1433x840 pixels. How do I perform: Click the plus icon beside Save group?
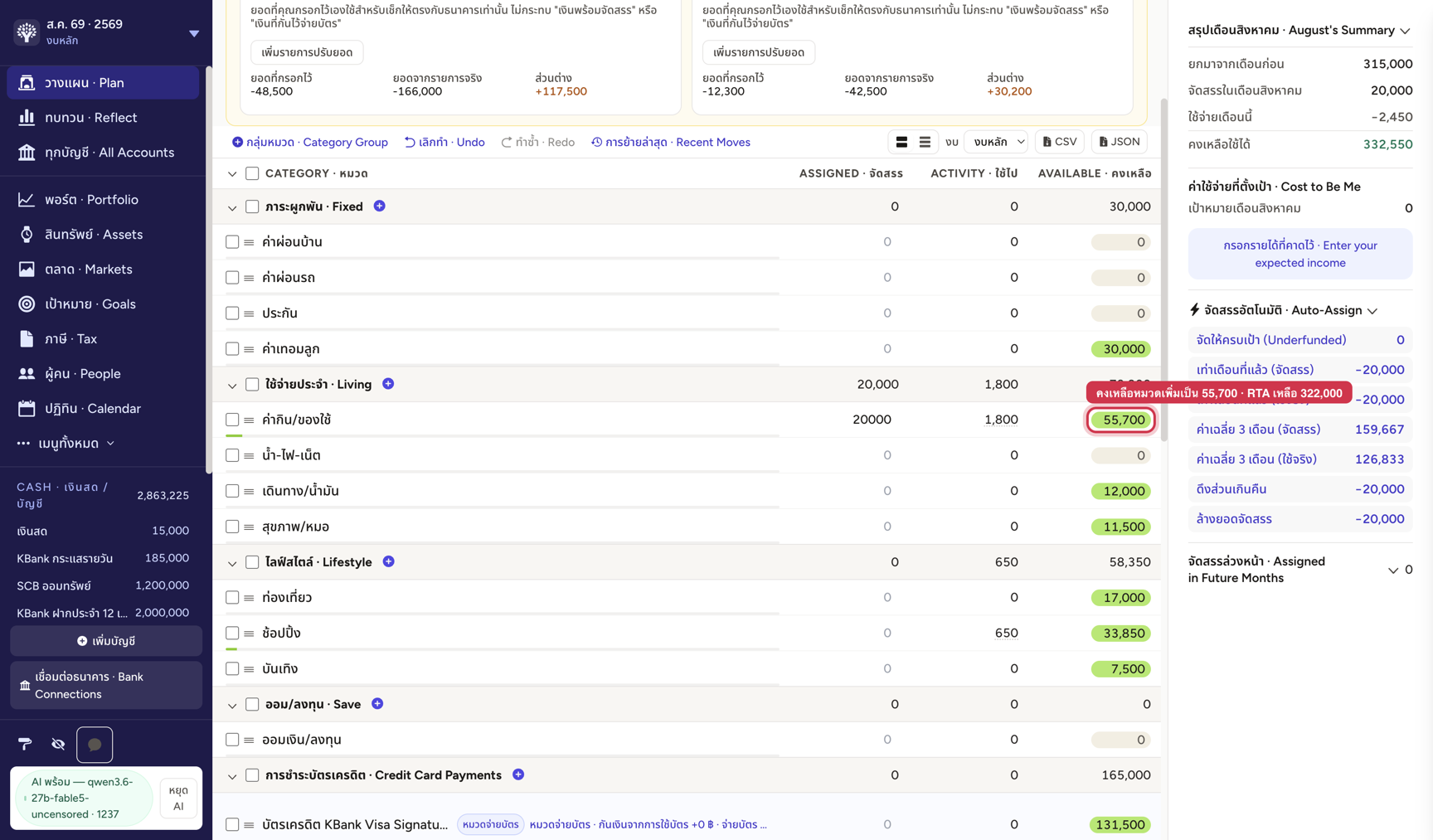click(x=377, y=703)
